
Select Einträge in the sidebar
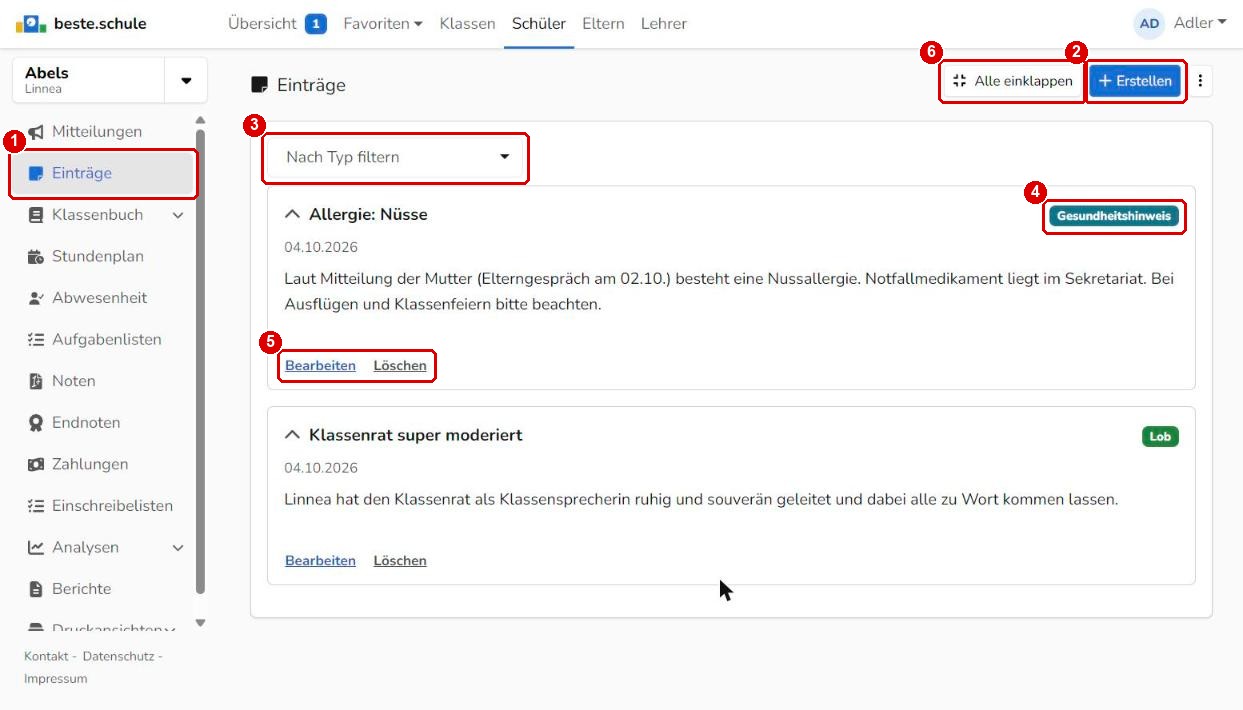coord(102,173)
